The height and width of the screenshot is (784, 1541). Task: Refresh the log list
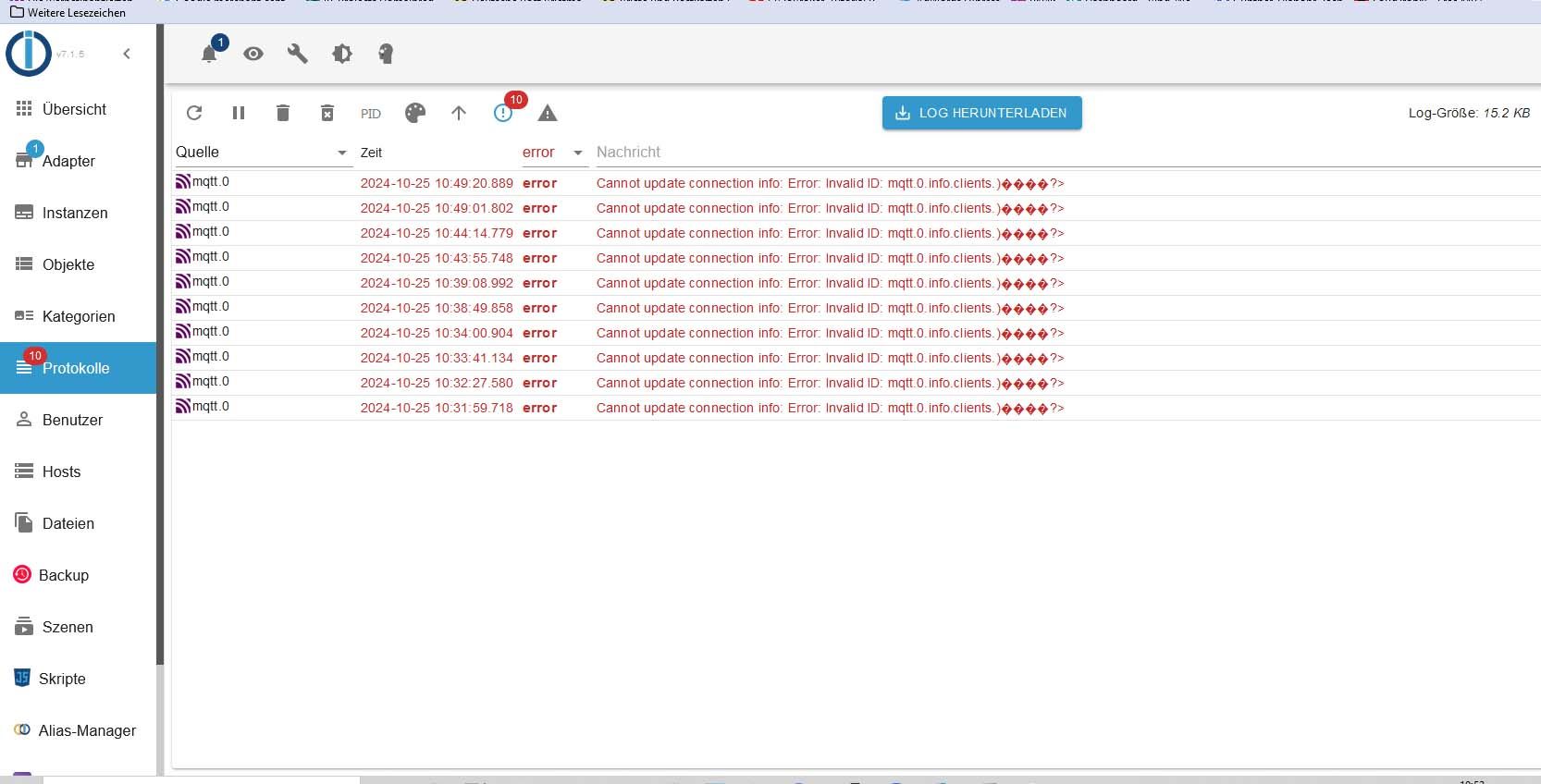click(x=194, y=113)
